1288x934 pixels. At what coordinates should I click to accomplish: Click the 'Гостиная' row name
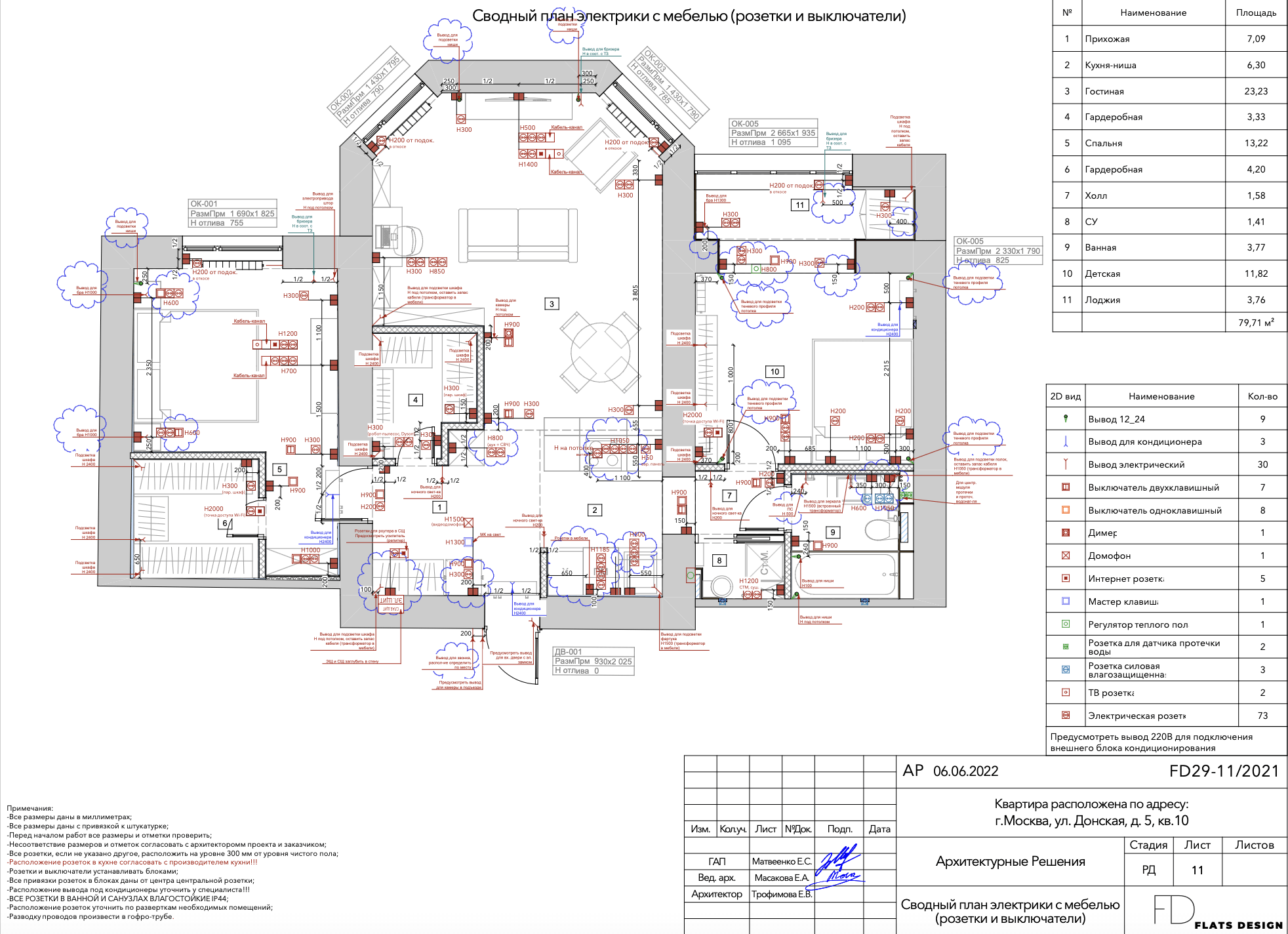tap(1104, 91)
